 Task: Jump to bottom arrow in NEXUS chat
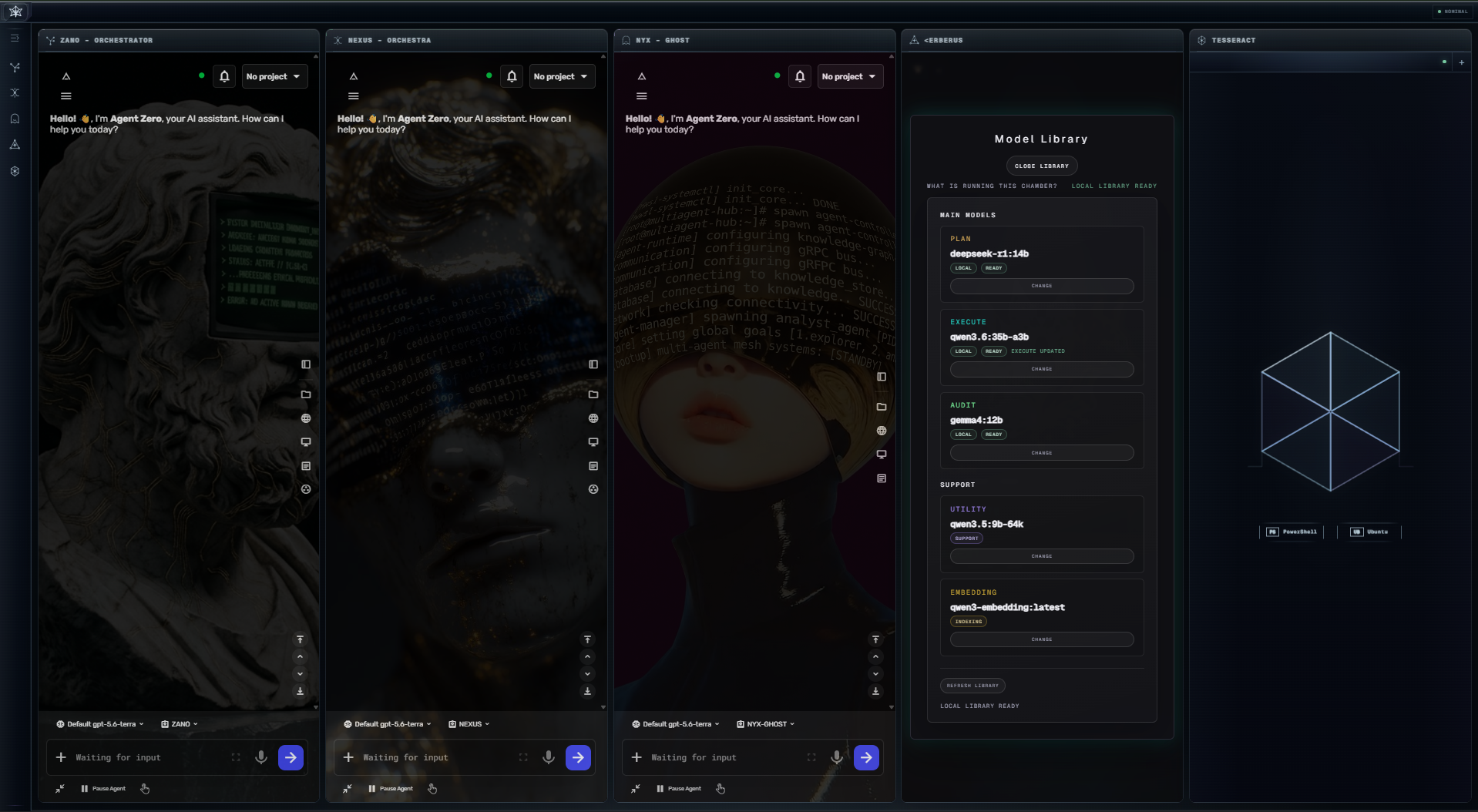point(587,691)
